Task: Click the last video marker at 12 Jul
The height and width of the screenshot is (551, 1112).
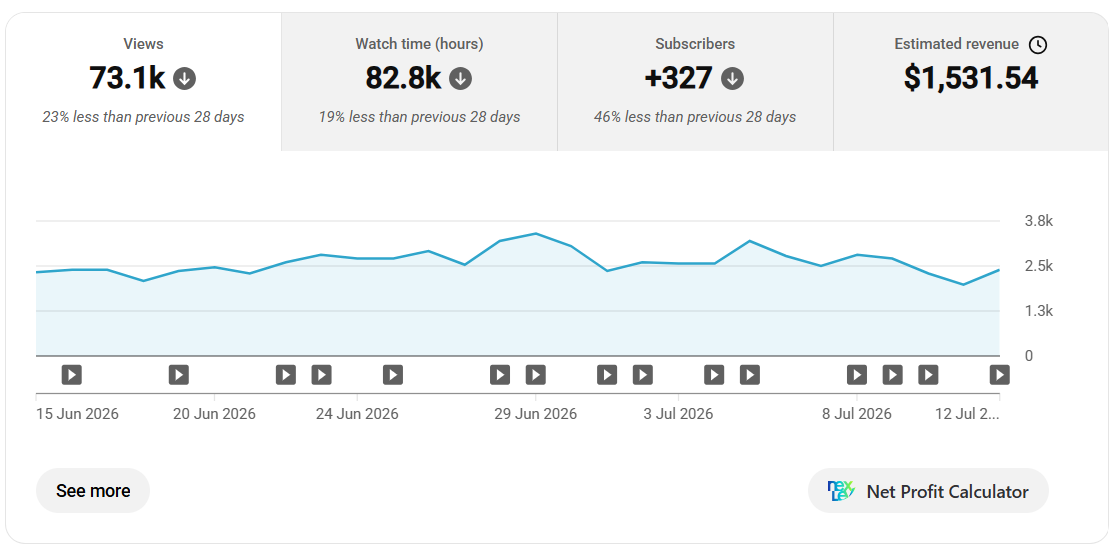Action: tap(999, 374)
